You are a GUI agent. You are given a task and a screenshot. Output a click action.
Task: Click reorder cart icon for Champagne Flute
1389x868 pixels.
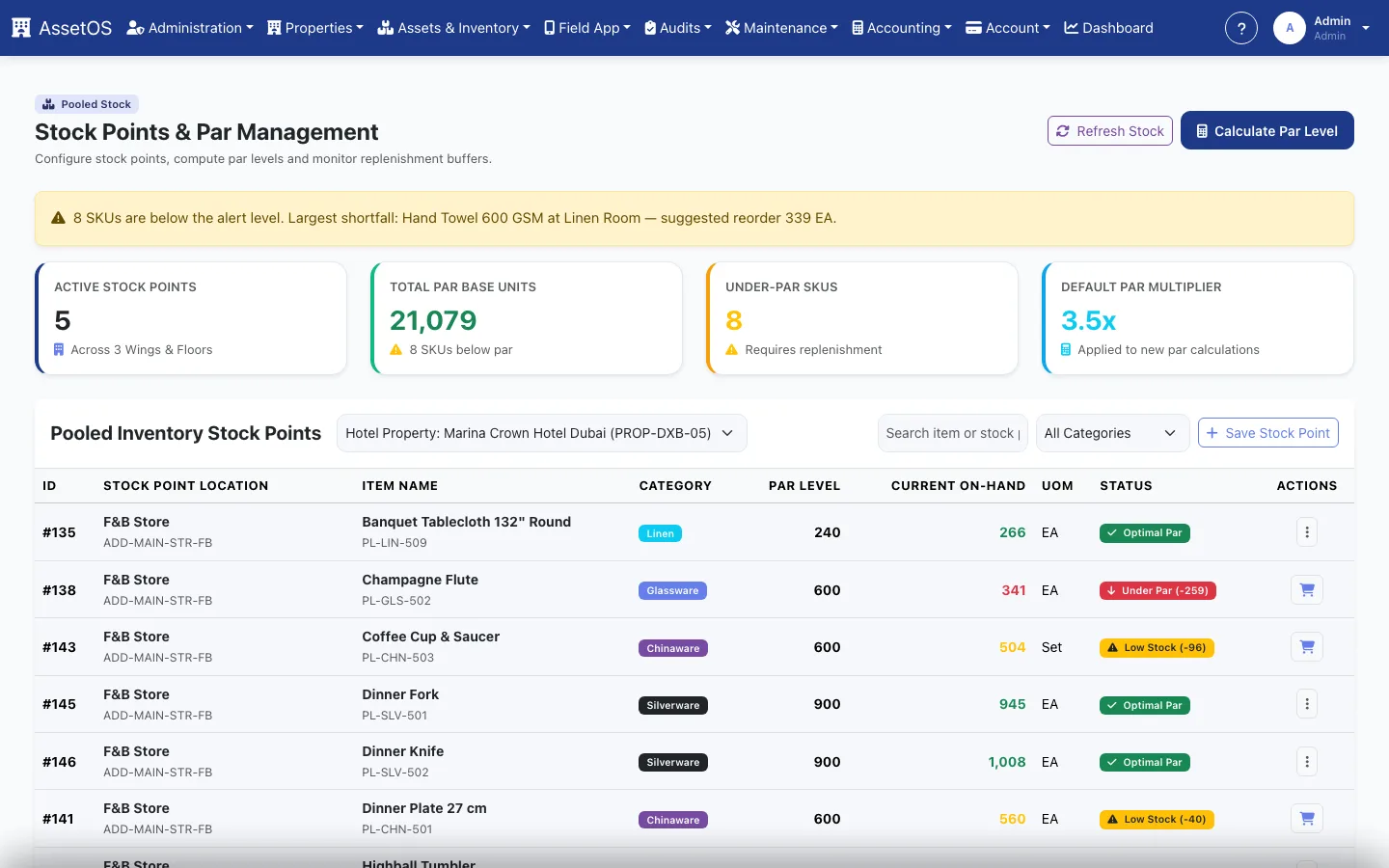click(1307, 590)
